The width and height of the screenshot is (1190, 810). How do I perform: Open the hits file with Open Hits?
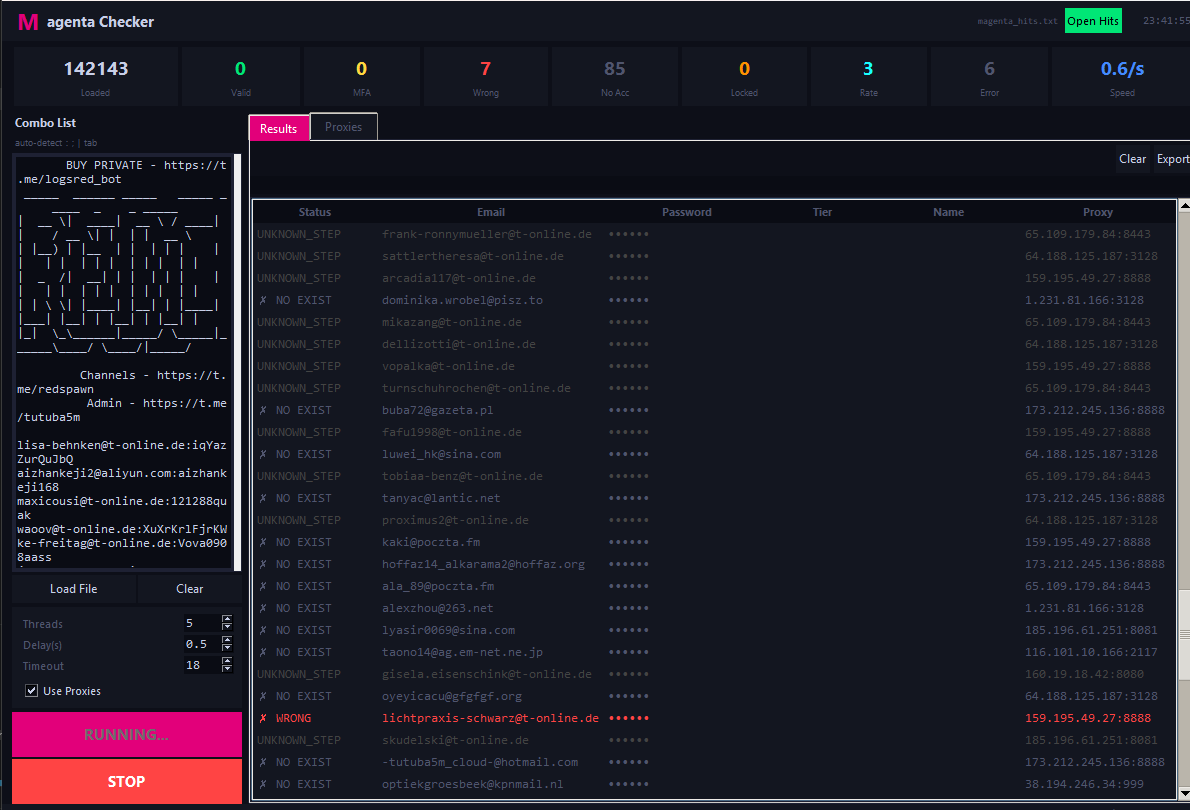(x=1093, y=21)
